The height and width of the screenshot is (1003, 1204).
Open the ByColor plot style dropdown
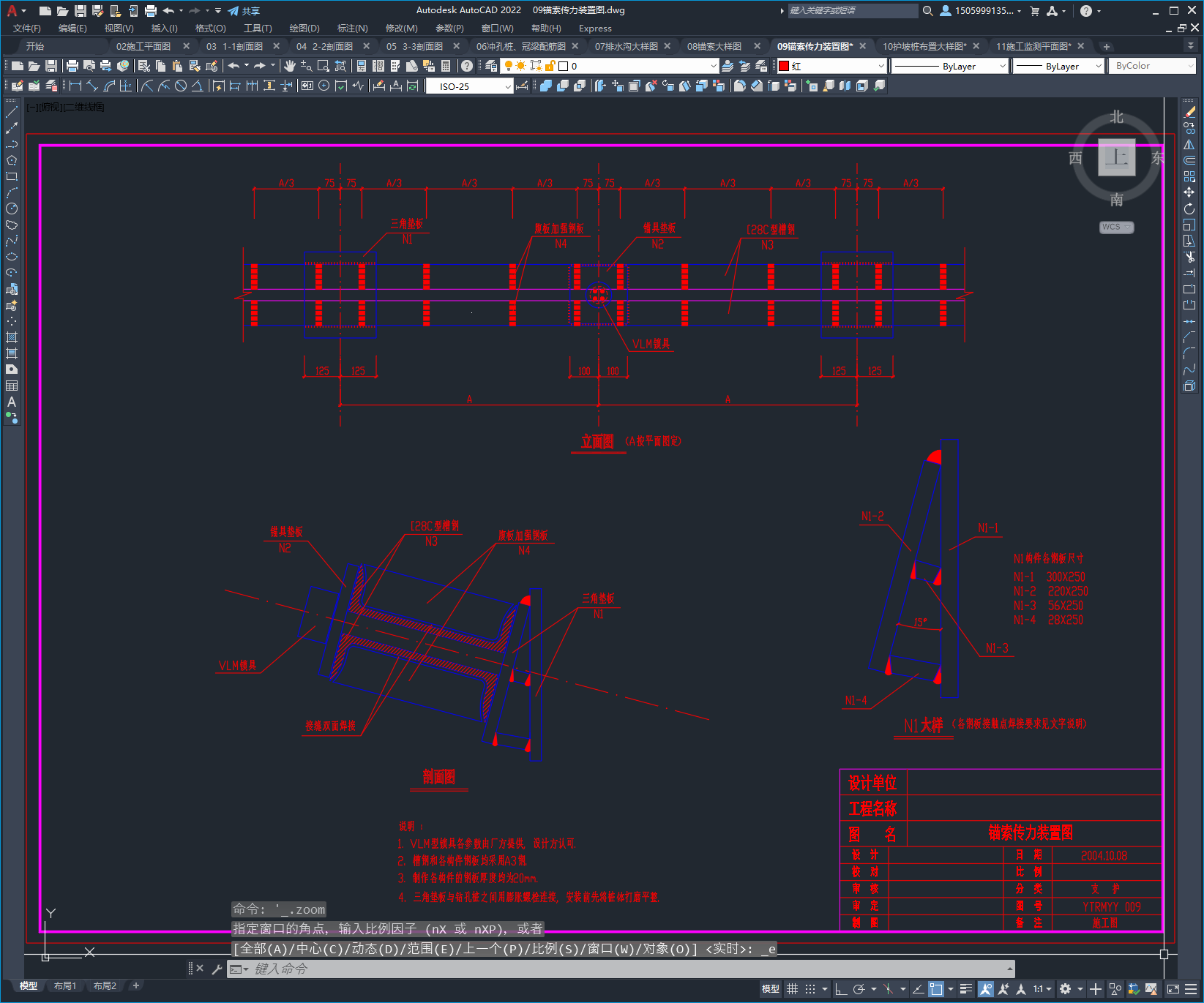pos(1152,66)
